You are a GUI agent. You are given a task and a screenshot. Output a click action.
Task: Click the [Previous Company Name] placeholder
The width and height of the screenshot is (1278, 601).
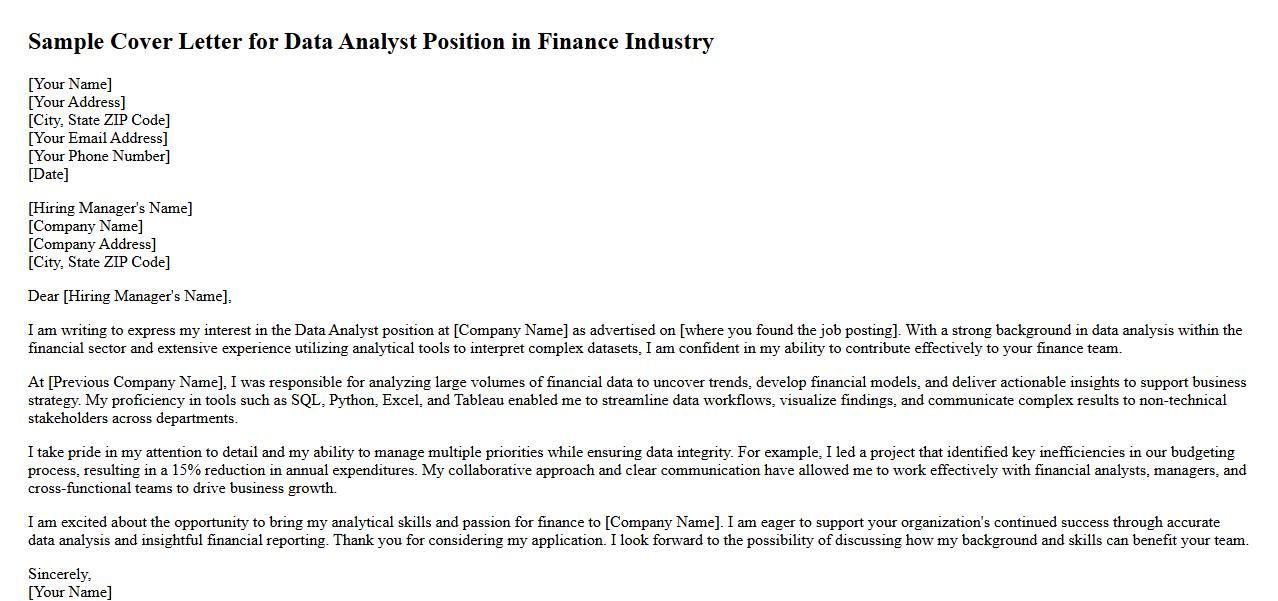(137, 382)
